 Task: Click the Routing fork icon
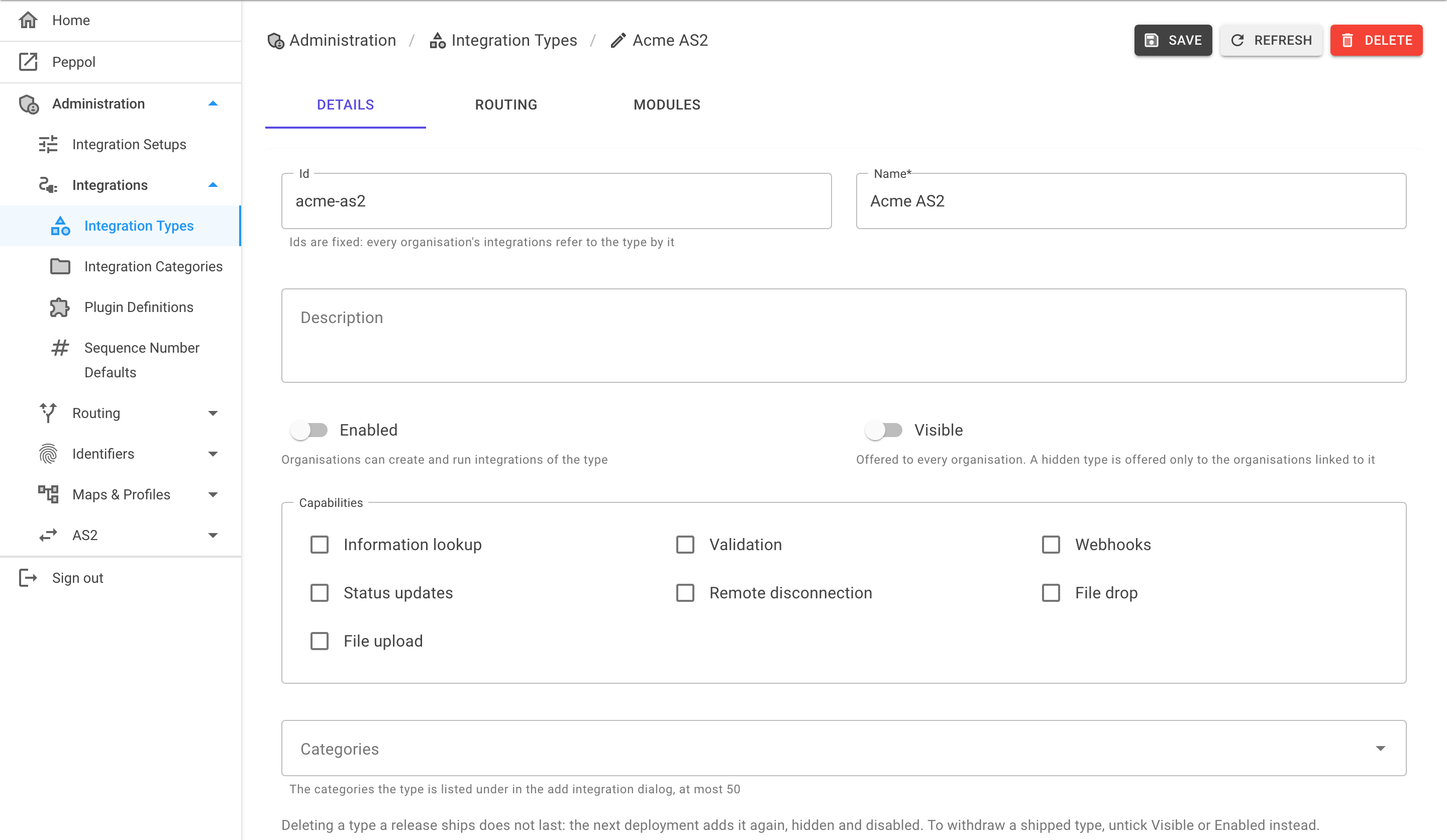[48, 413]
